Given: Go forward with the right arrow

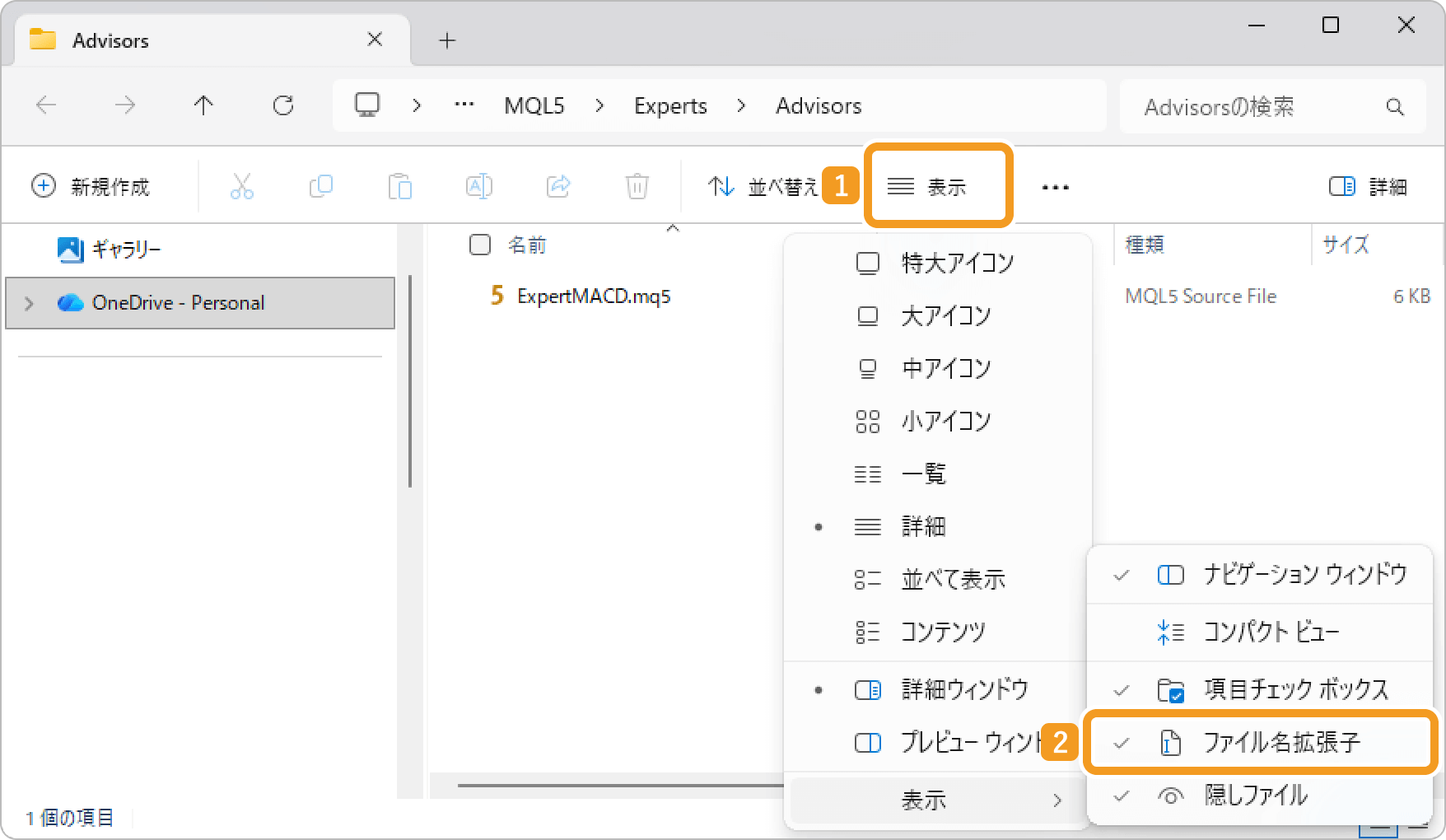Looking at the screenshot, I should pyautogui.click(x=125, y=105).
